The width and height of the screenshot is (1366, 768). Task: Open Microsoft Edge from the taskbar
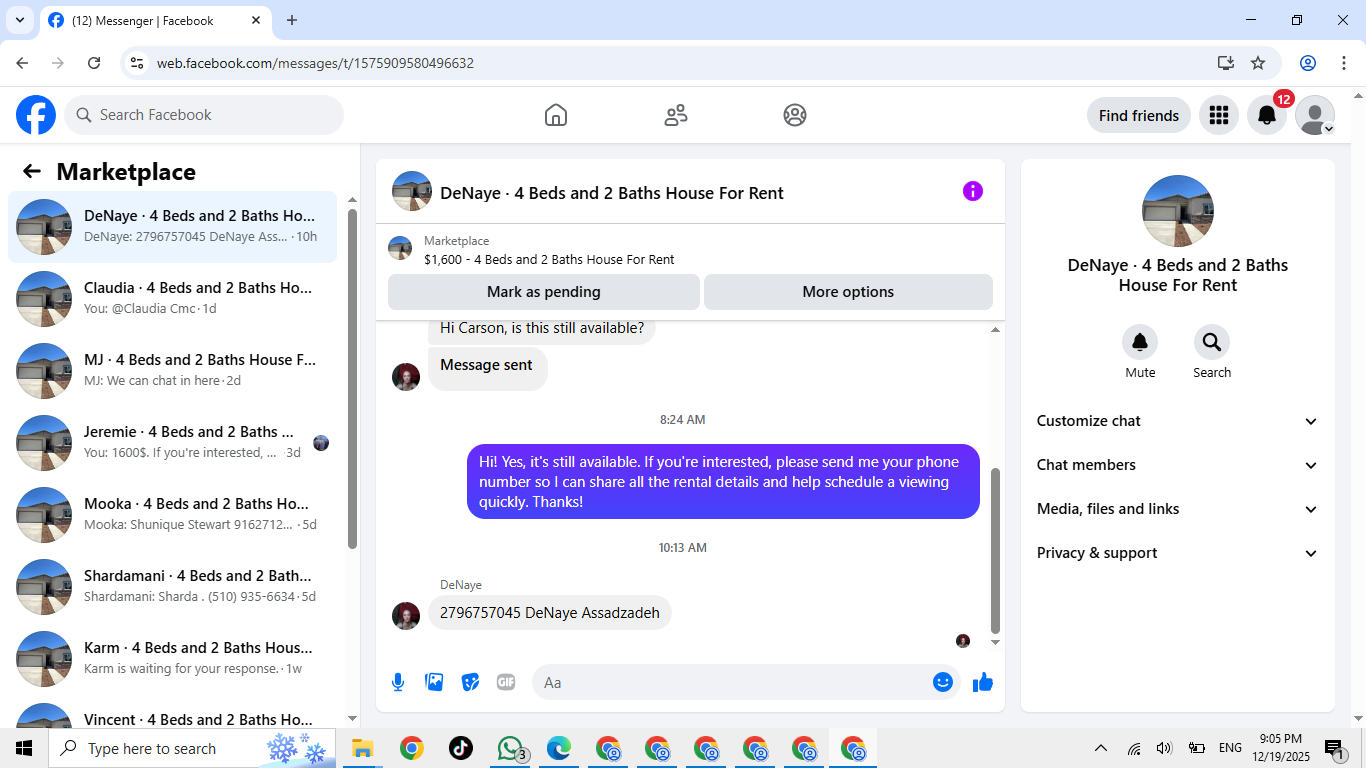pos(558,748)
